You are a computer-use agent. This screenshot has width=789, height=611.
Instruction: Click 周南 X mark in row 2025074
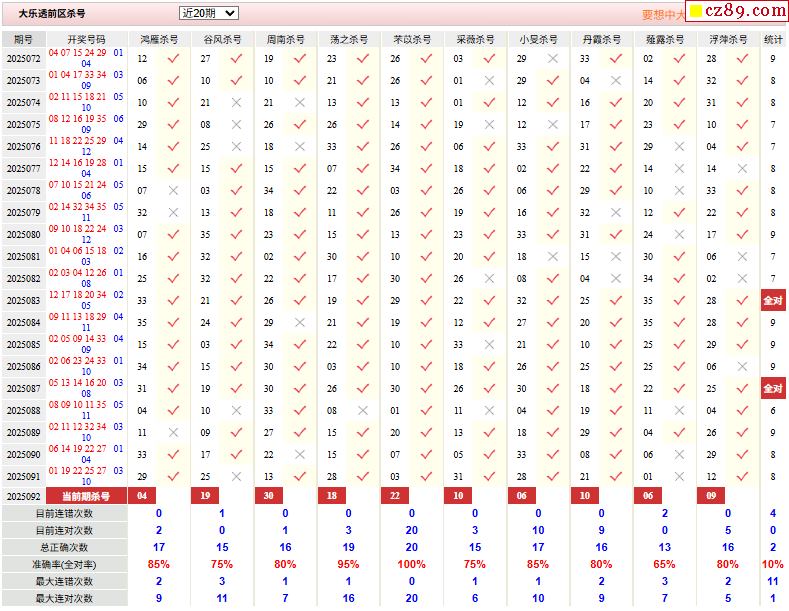300,103
